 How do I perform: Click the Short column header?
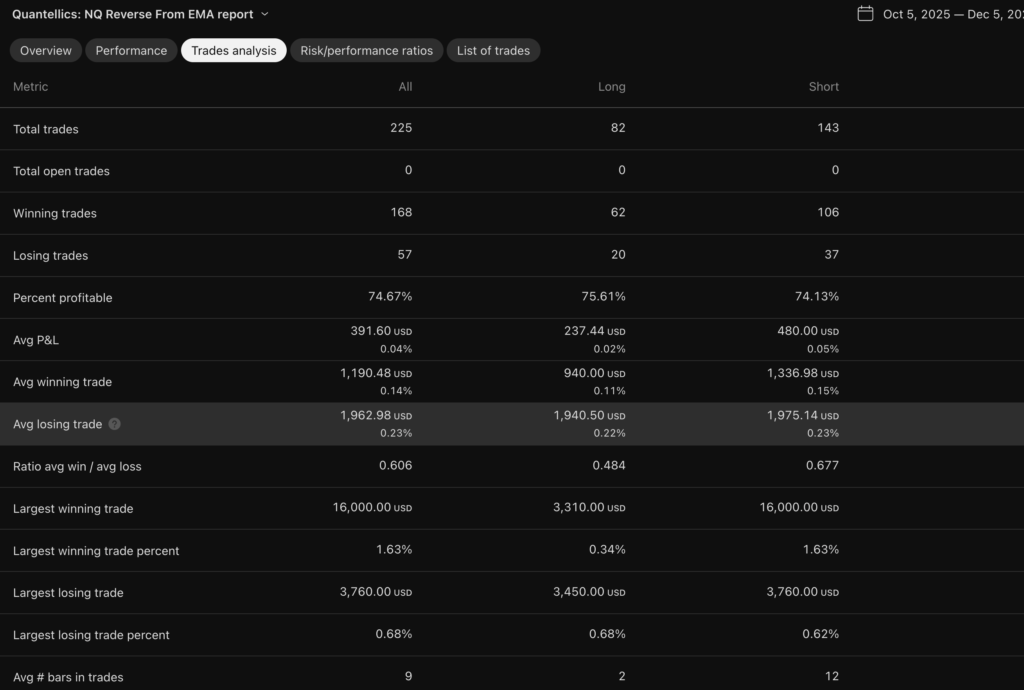[823, 87]
